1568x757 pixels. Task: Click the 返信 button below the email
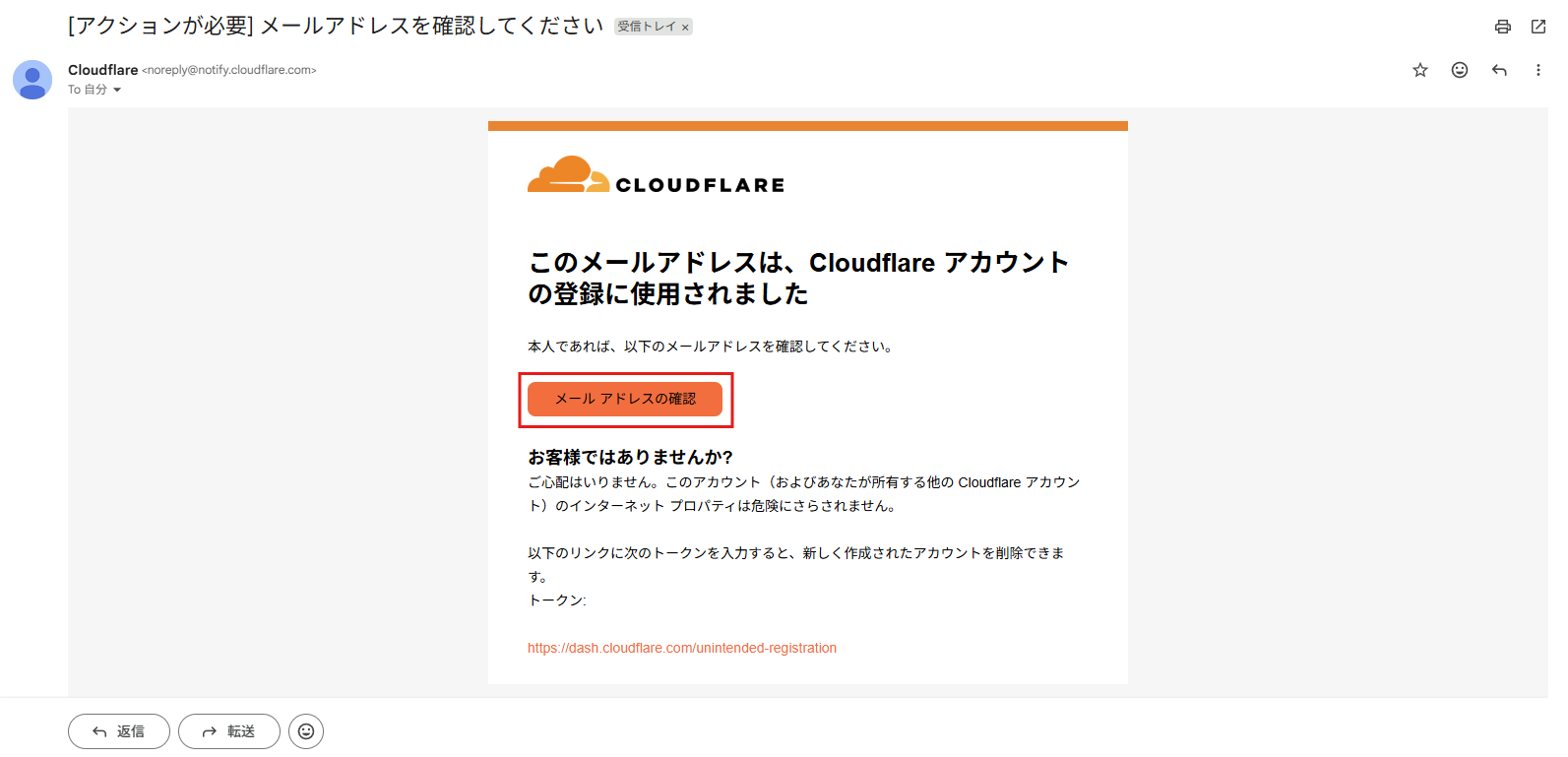[119, 731]
